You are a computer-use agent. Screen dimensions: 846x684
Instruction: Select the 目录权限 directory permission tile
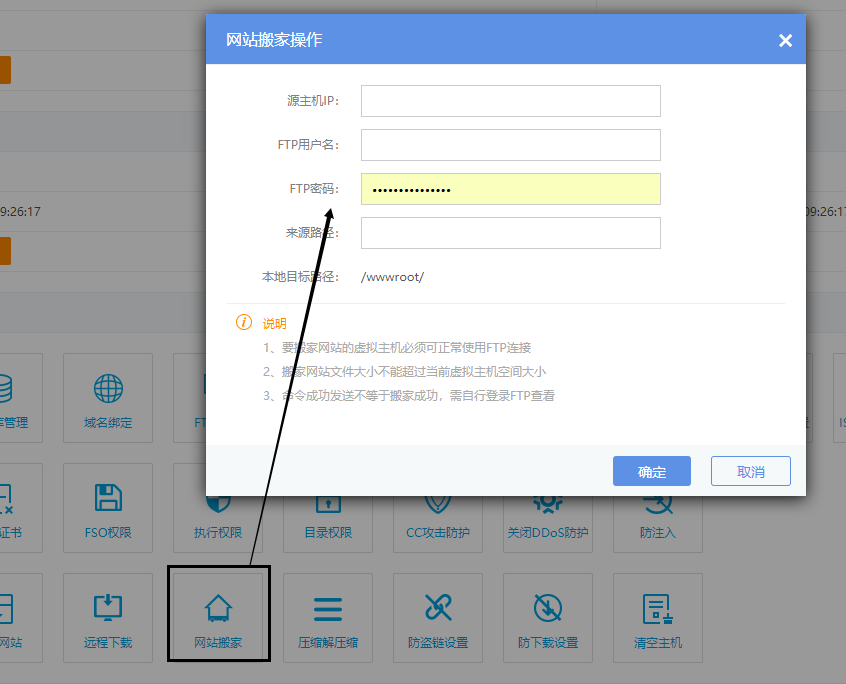pos(328,518)
